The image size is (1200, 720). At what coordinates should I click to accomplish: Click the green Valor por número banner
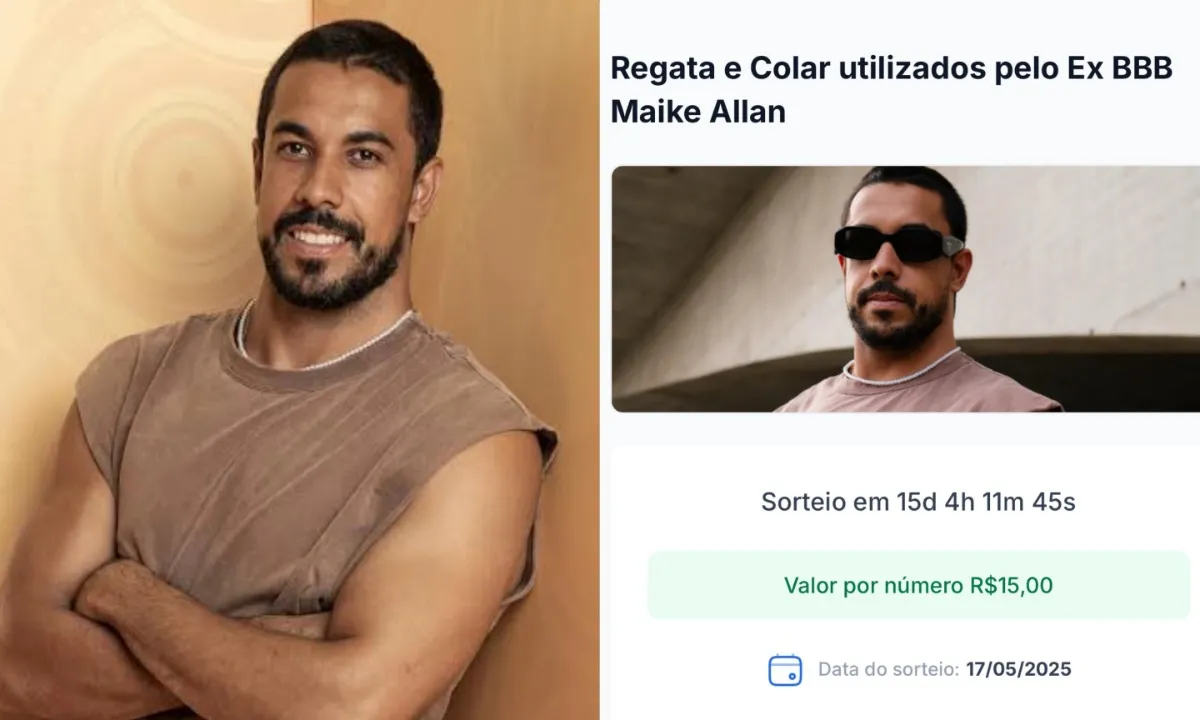click(x=918, y=585)
